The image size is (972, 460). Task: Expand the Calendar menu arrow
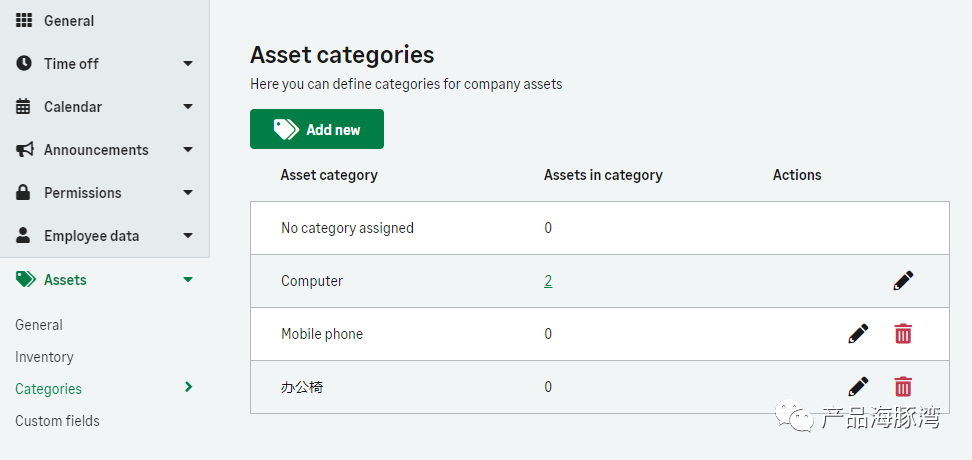point(188,107)
